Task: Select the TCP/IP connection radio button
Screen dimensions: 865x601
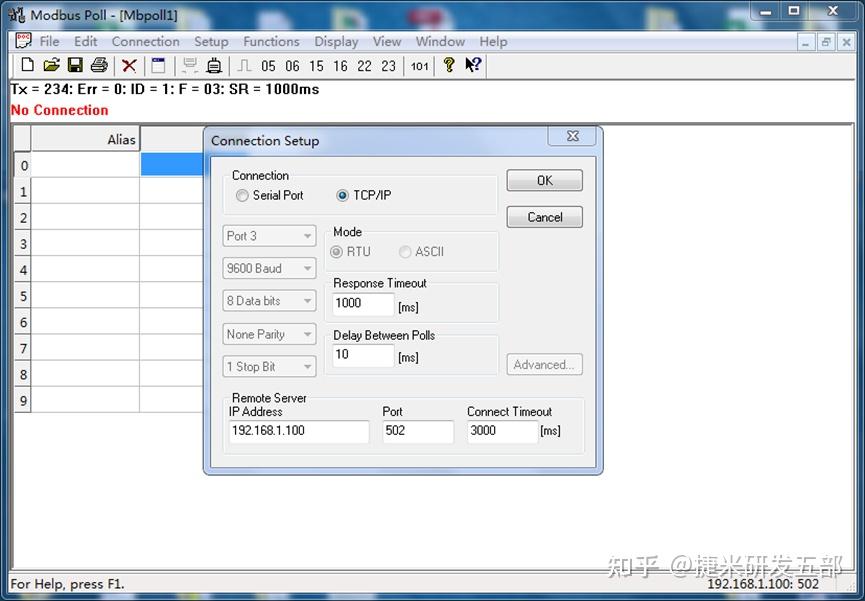Action: [340, 196]
